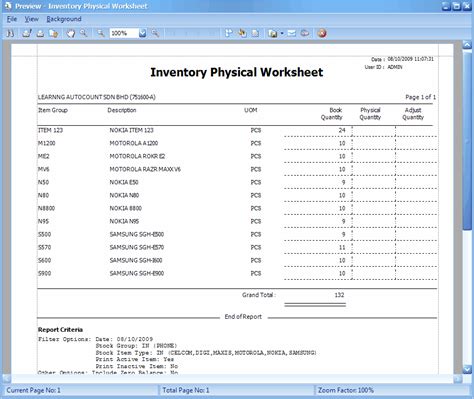The height and width of the screenshot is (399, 474).
Task: Click the Physical Quantity column header
Action: click(370, 114)
